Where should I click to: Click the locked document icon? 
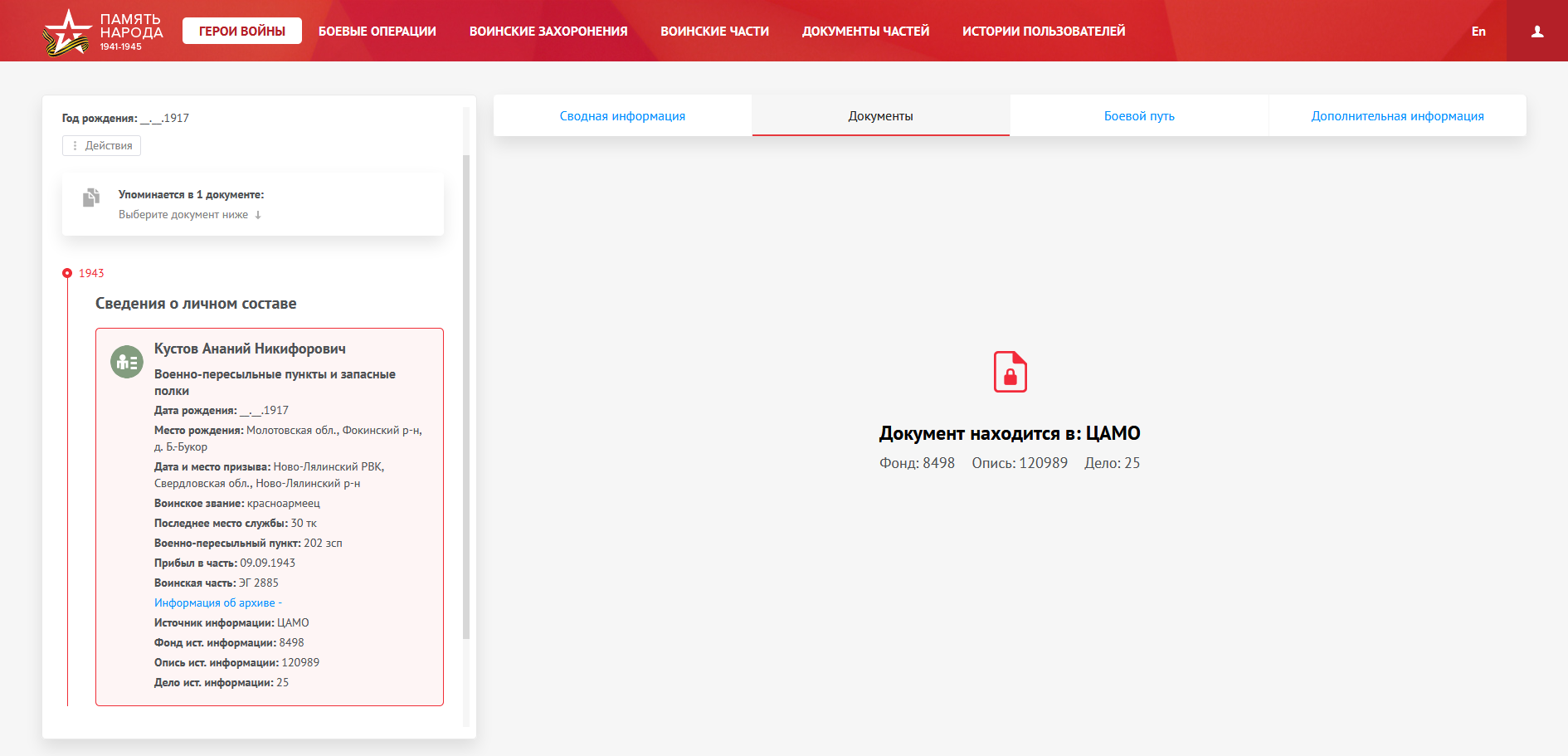click(x=1010, y=372)
